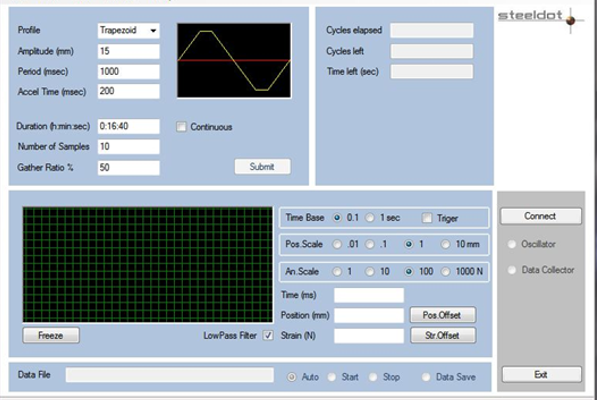Click the Str.Offset button
This screenshot has width=600, height=400.
442,336
